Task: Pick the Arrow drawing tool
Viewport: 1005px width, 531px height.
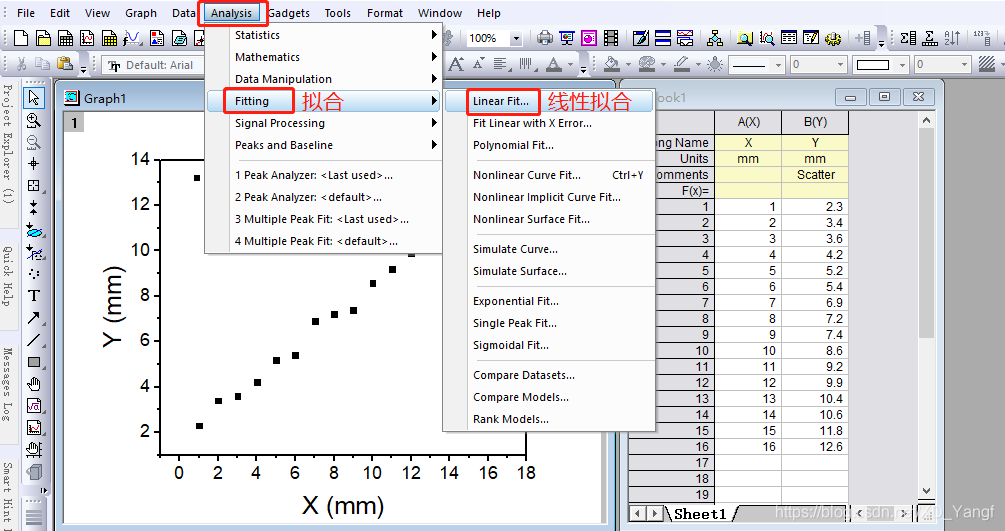Action: point(33,317)
